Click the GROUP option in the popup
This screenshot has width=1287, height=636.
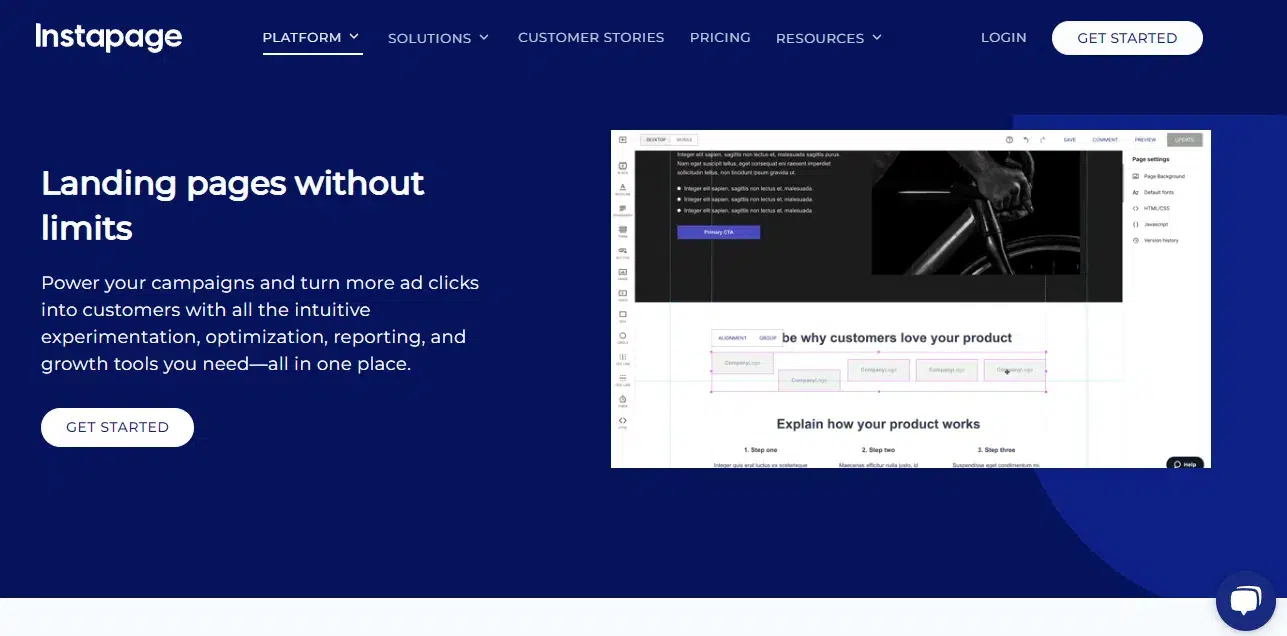pyautogui.click(x=768, y=338)
